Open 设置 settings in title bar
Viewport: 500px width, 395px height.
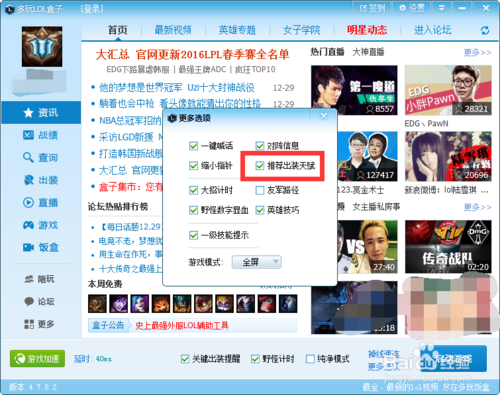[x=412, y=8]
